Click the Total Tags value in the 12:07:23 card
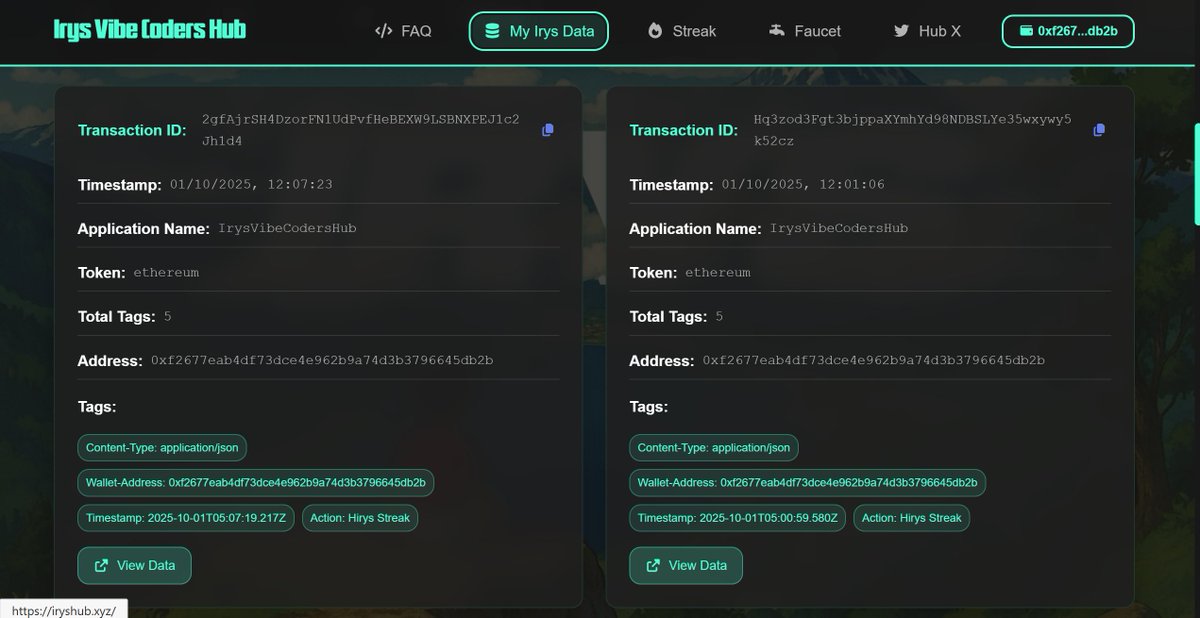This screenshot has height=618, width=1200. (168, 317)
